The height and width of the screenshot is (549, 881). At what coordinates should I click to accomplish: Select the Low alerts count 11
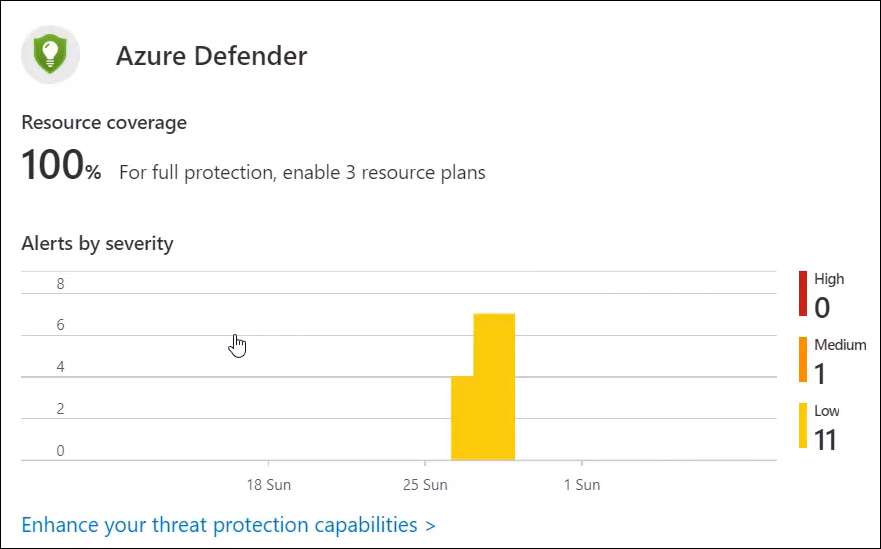coord(825,440)
